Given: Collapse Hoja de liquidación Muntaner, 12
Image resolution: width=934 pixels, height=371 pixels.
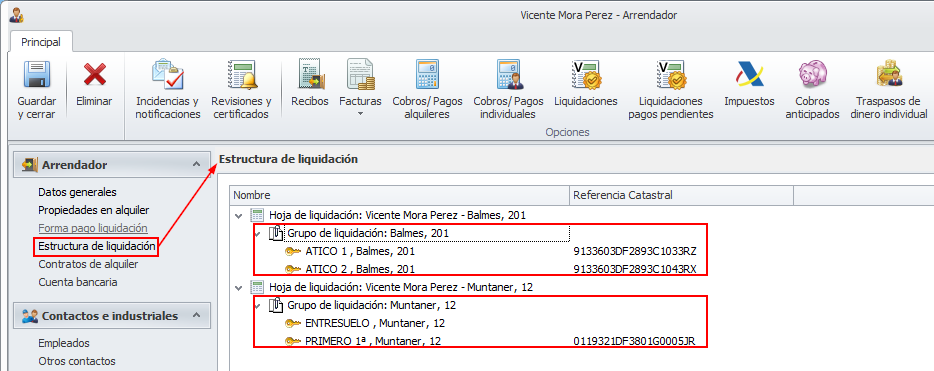Looking at the screenshot, I should (239, 288).
